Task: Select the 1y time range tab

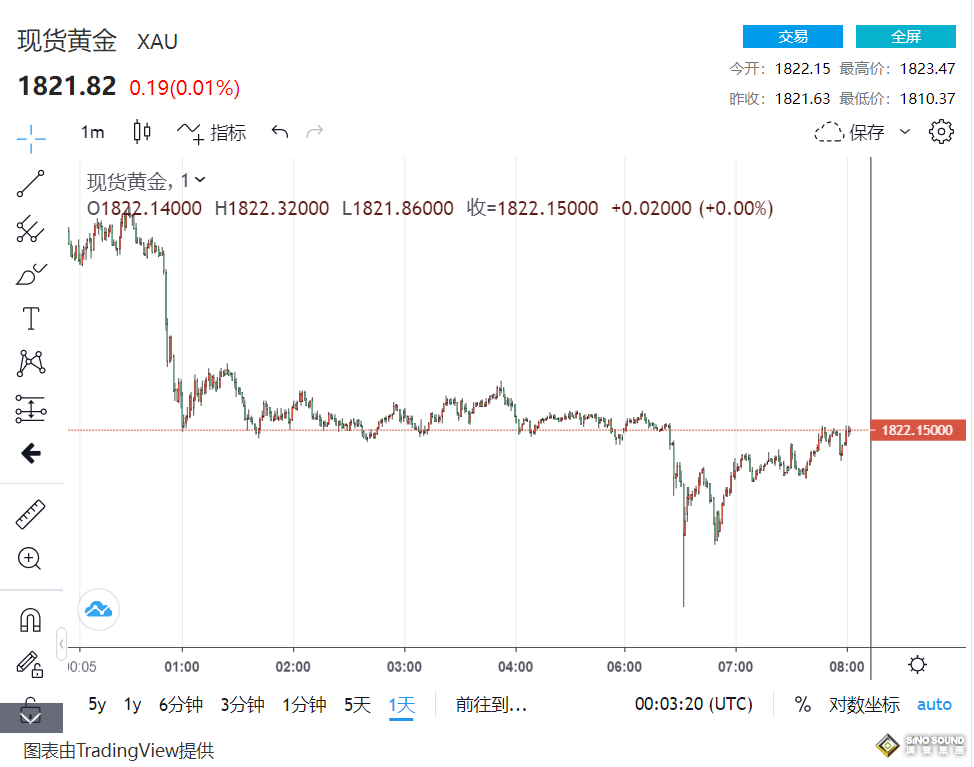Action: pyautogui.click(x=132, y=704)
